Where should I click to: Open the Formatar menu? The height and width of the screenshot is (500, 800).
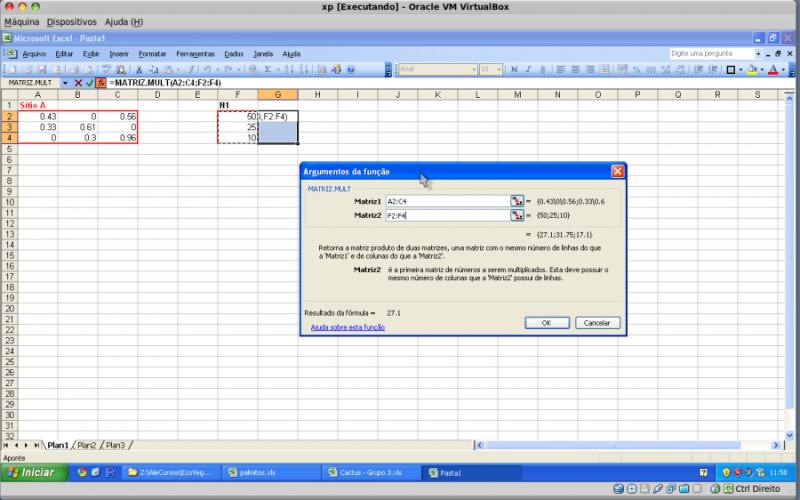[x=152, y=53]
